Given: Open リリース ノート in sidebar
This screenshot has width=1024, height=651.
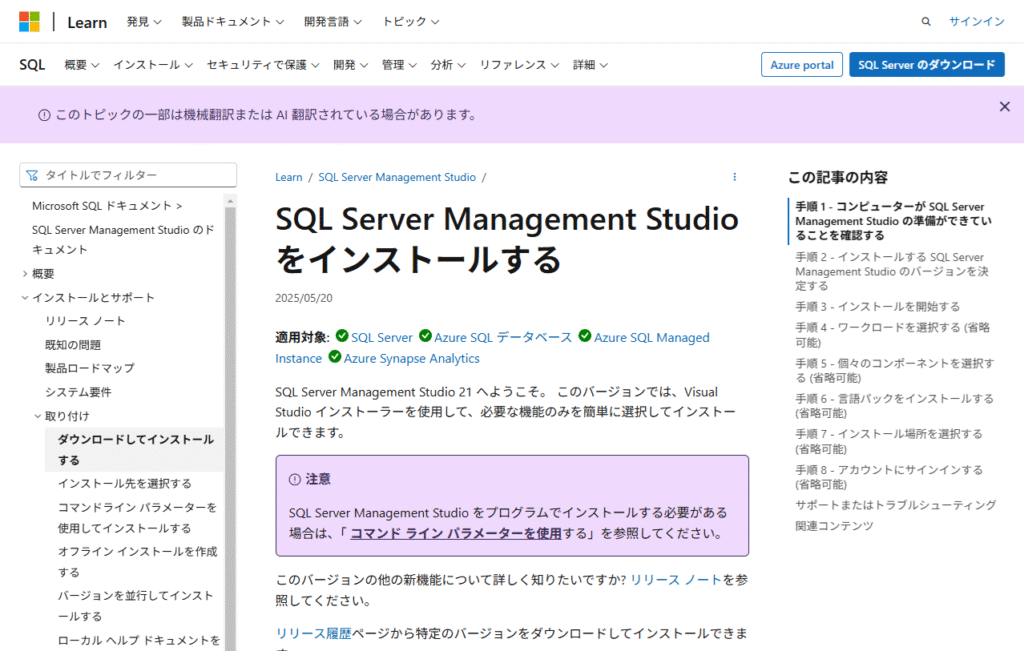Looking at the screenshot, I should pos(85,321).
